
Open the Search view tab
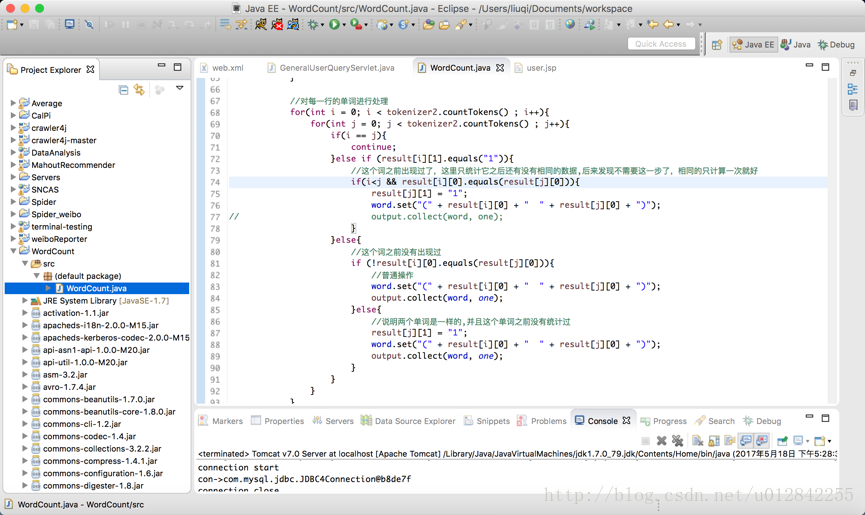(714, 421)
